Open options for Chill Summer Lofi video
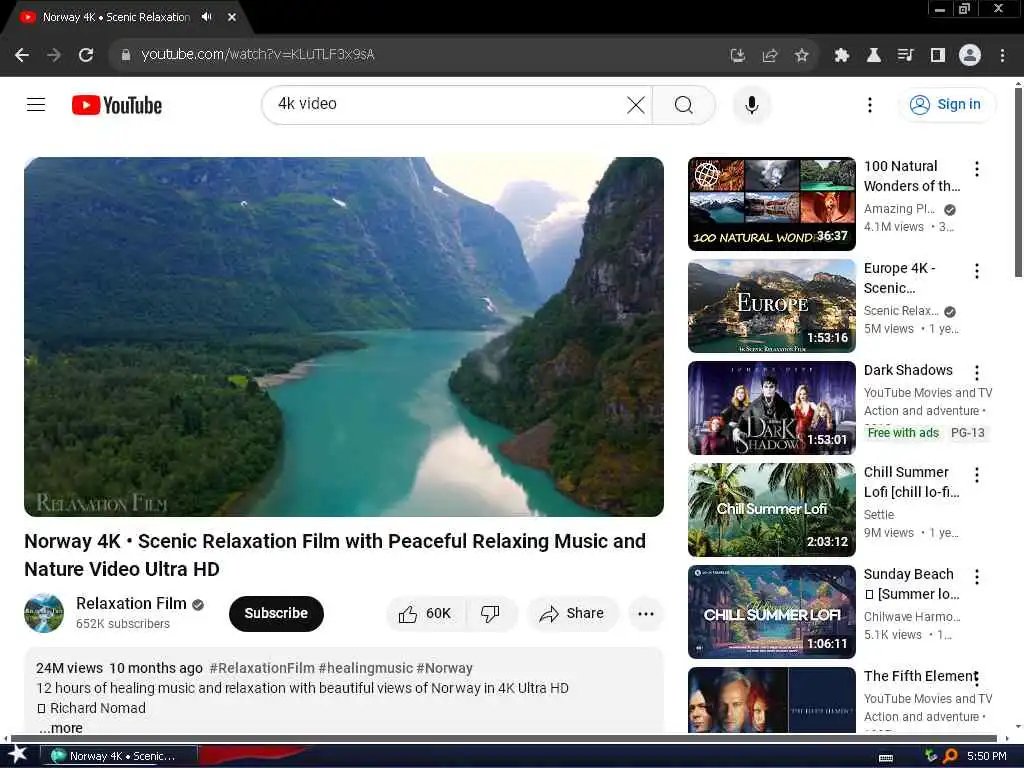The width and height of the screenshot is (1024, 768). (x=976, y=475)
